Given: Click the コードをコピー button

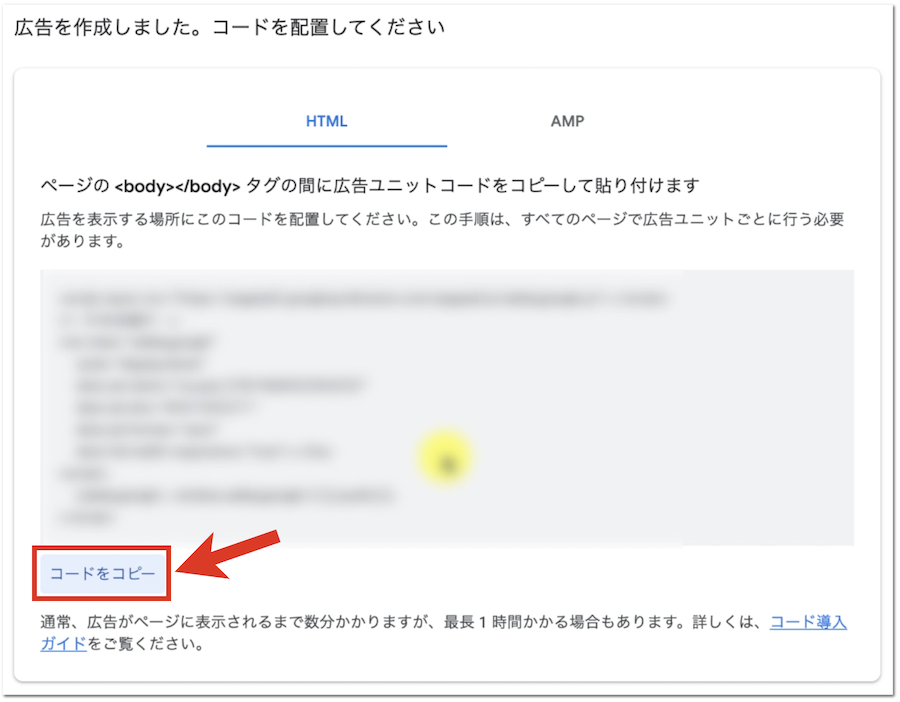Looking at the screenshot, I should [x=103, y=574].
